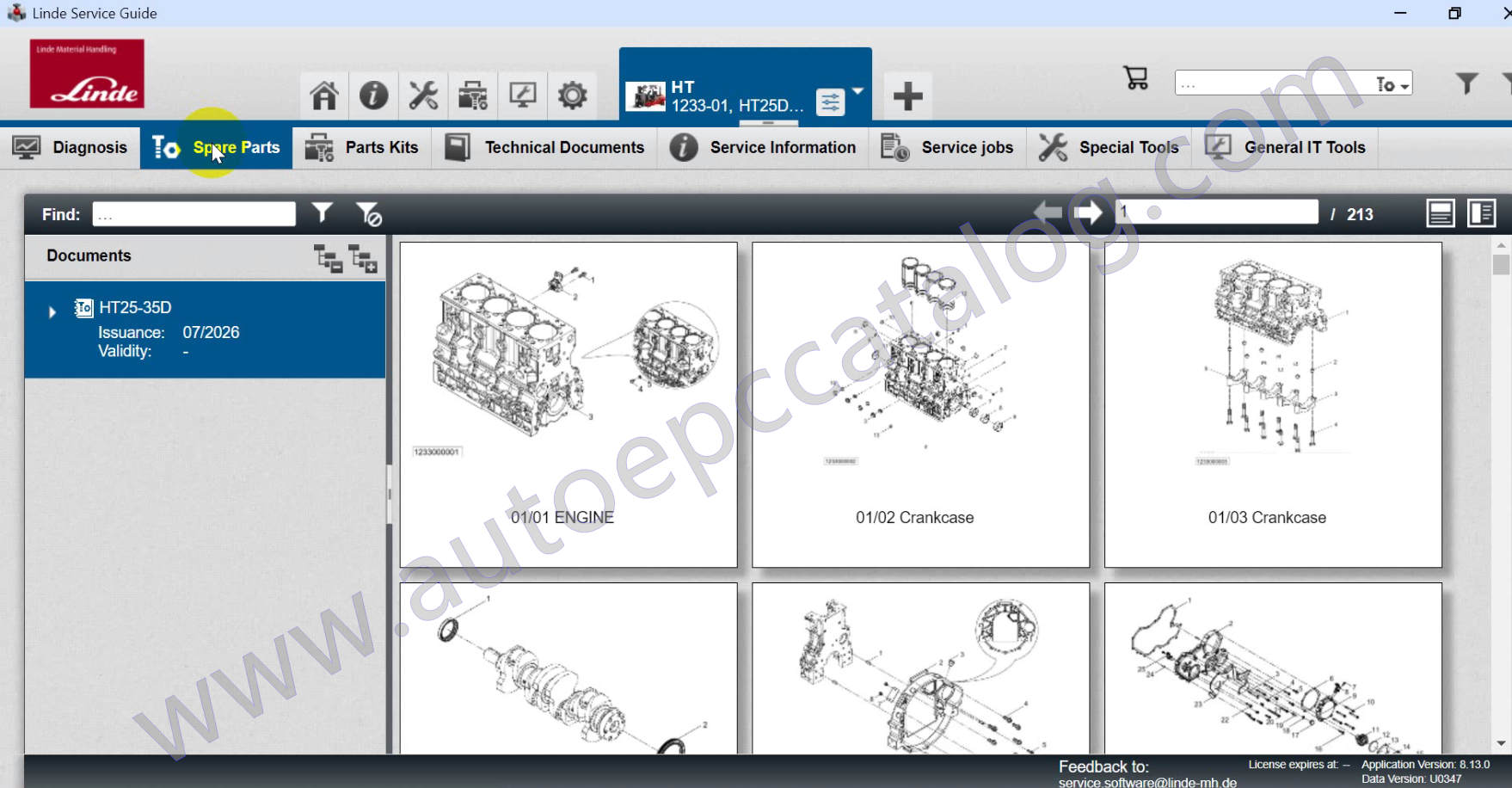Click vehicle options sliders icon on HT tab

[830, 102]
